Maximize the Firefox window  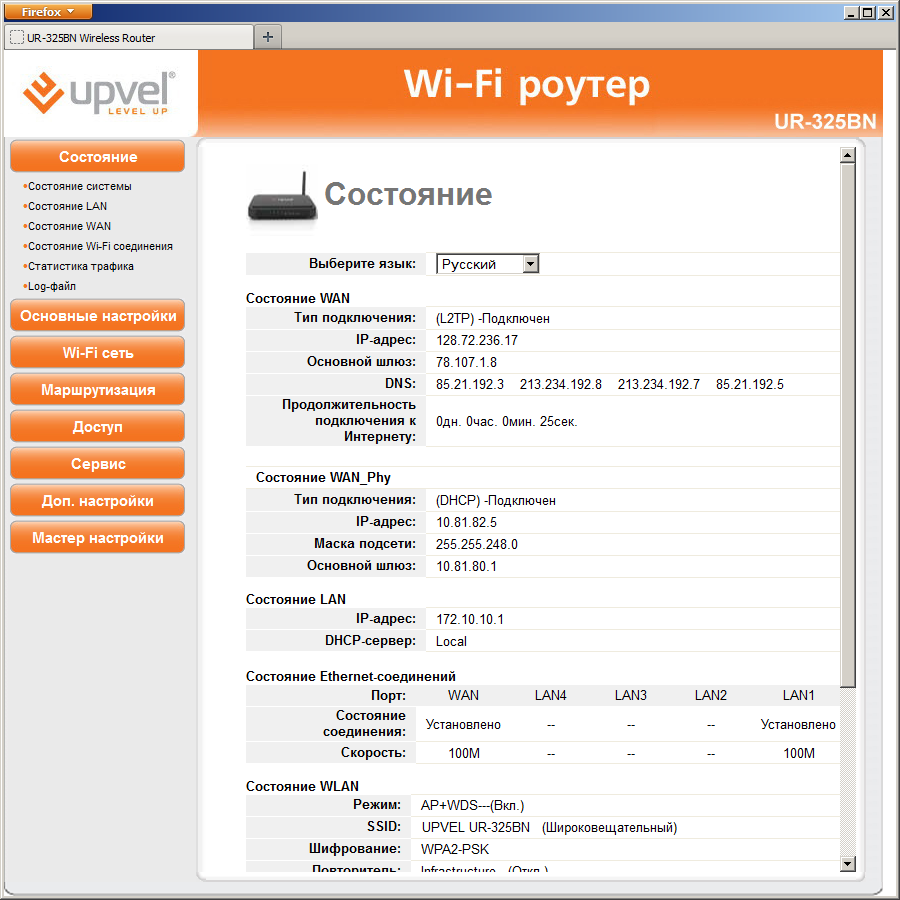click(x=868, y=11)
